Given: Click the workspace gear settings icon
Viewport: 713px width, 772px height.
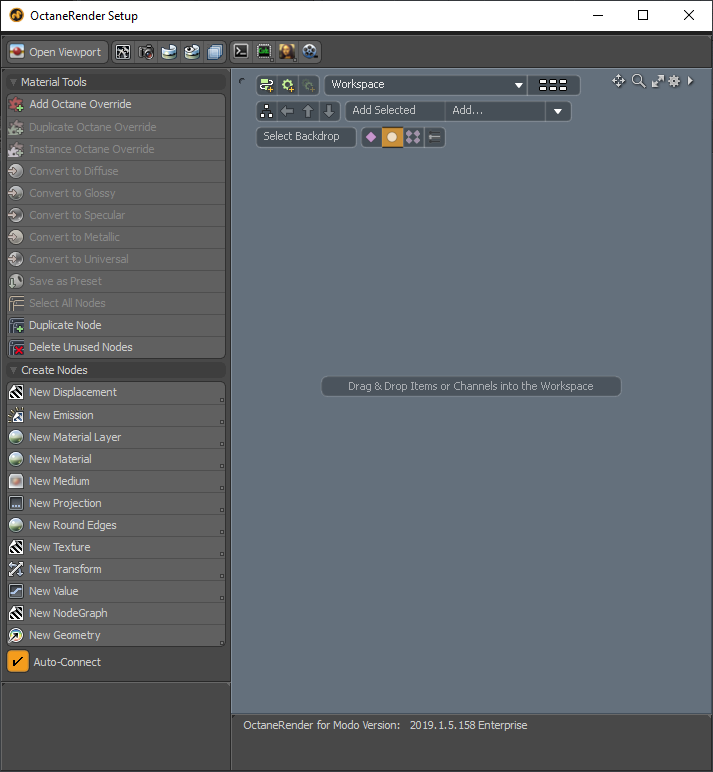Looking at the screenshot, I should tap(674, 81).
